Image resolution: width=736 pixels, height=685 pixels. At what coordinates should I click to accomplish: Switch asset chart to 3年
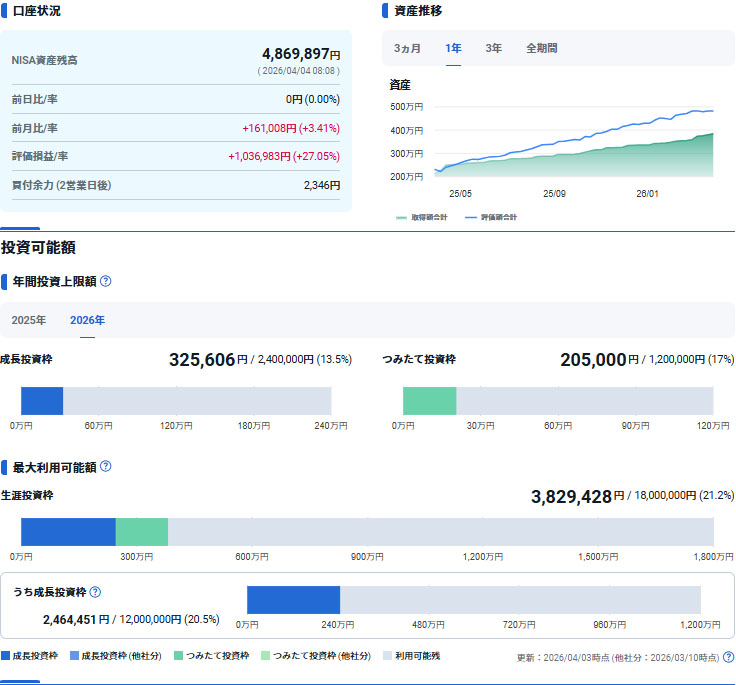pos(494,48)
